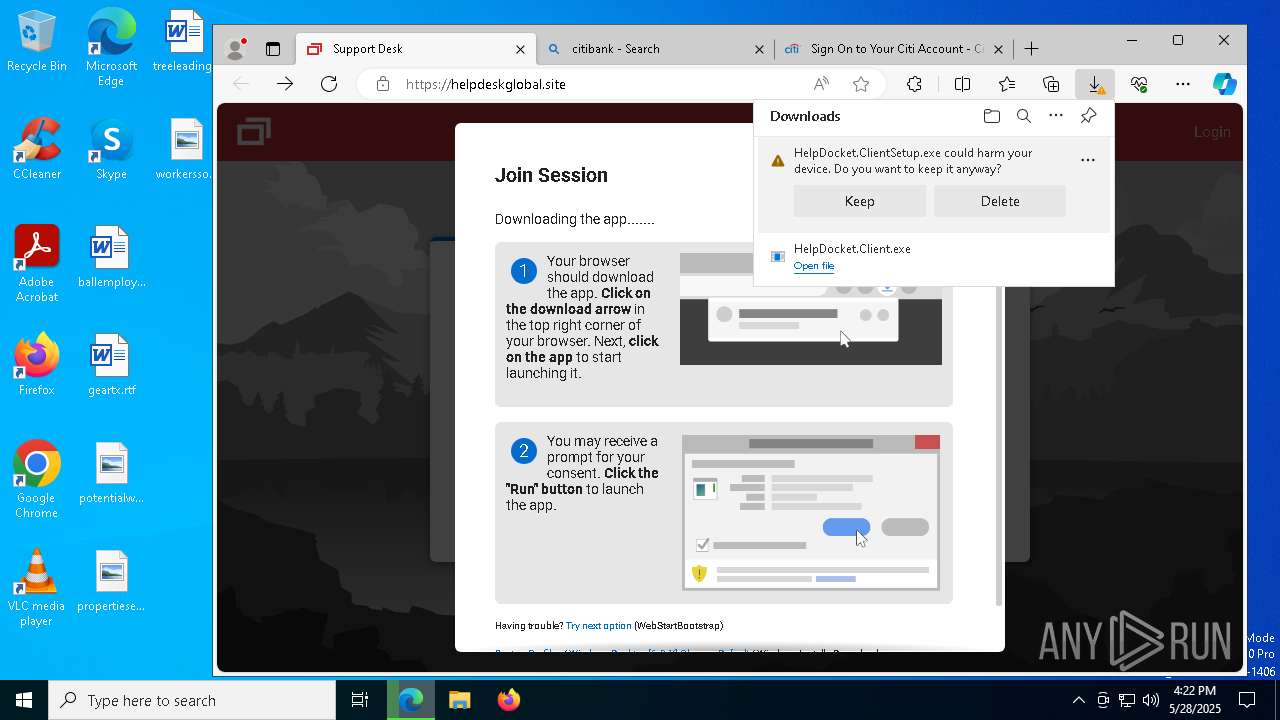
Task: Open the Windows Start menu
Action: coord(24,700)
